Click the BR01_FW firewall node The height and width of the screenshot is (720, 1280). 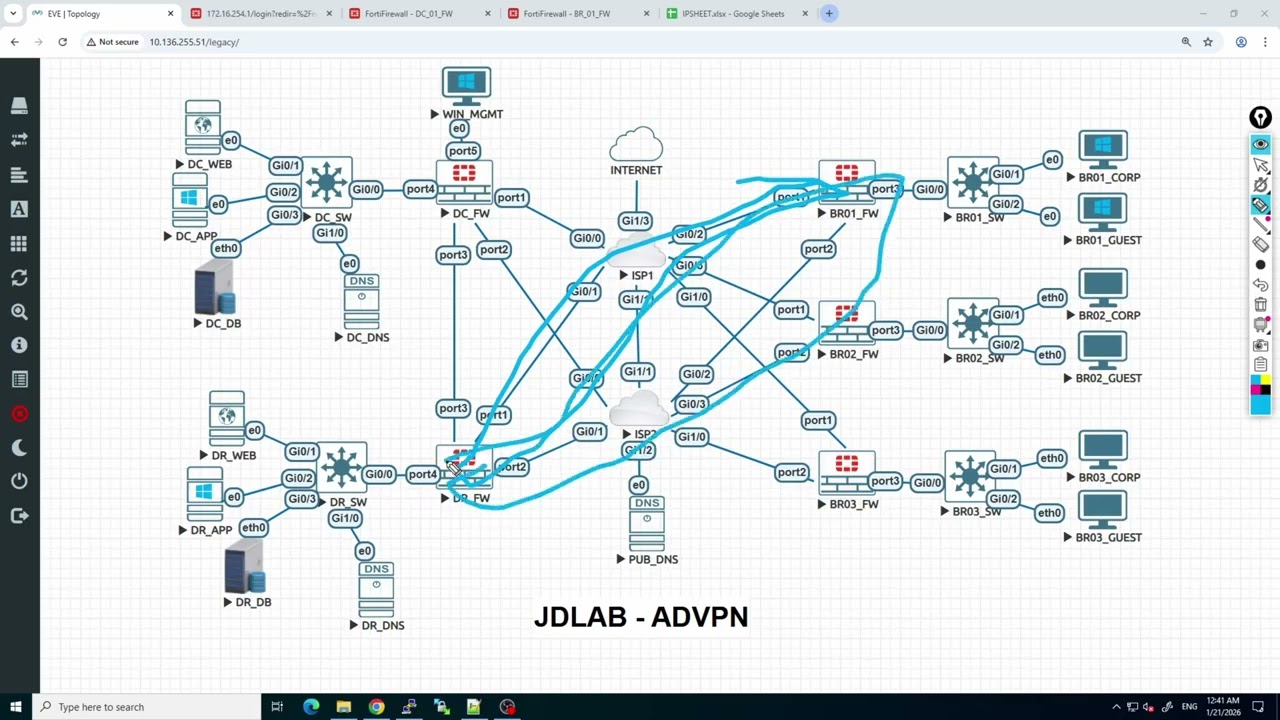pyautogui.click(x=846, y=183)
